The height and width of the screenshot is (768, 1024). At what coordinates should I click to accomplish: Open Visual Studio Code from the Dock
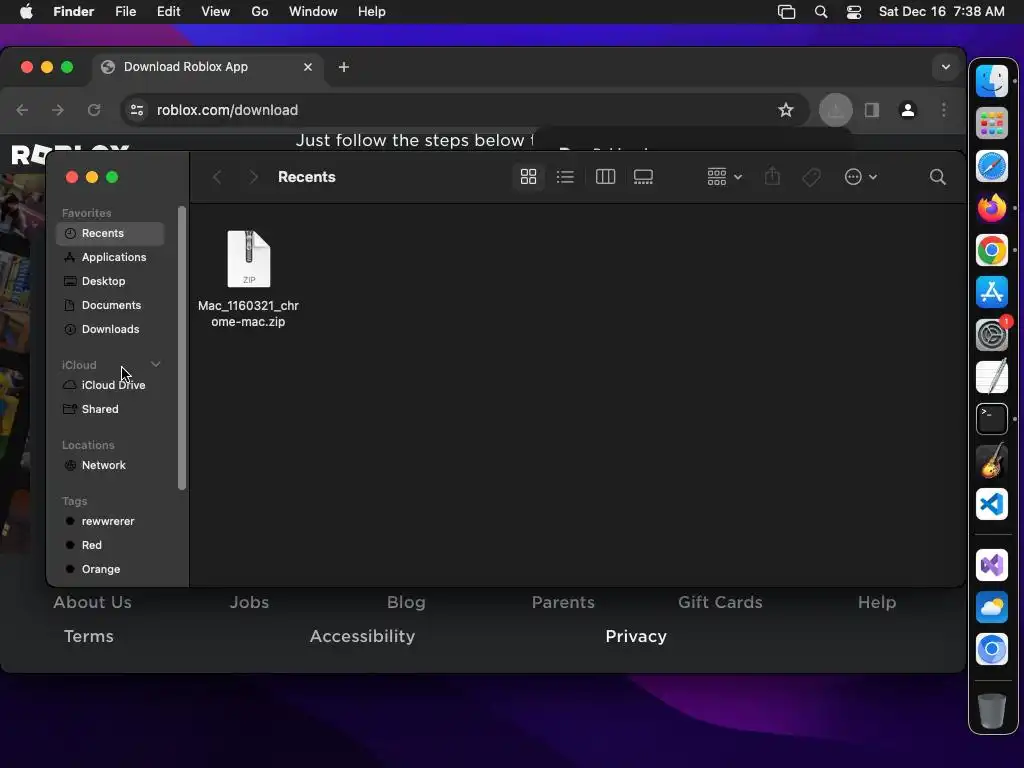(x=991, y=504)
